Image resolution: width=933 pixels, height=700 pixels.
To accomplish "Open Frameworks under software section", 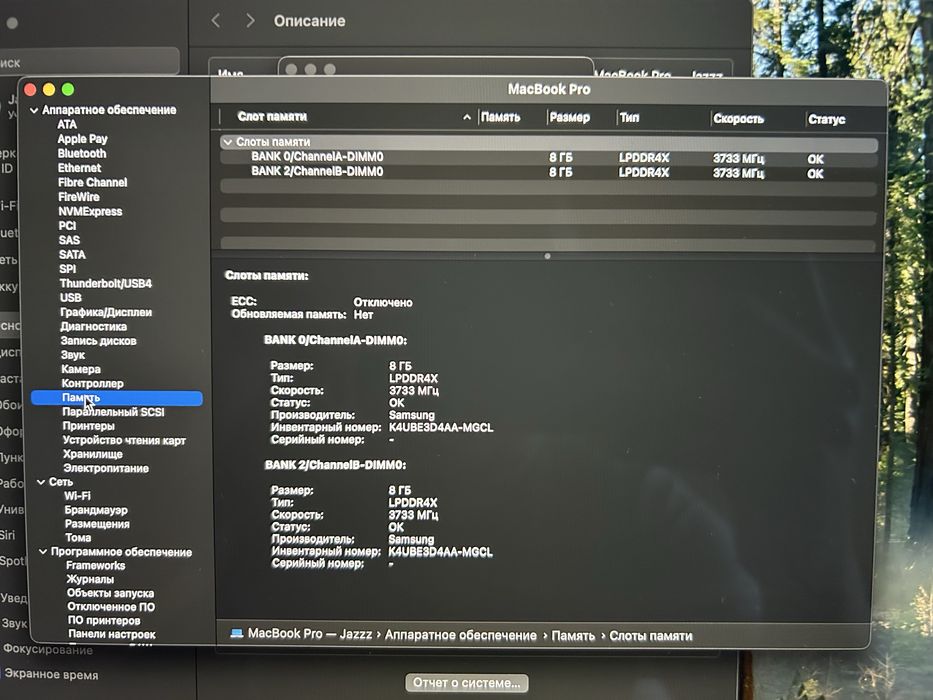I will (95, 565).
